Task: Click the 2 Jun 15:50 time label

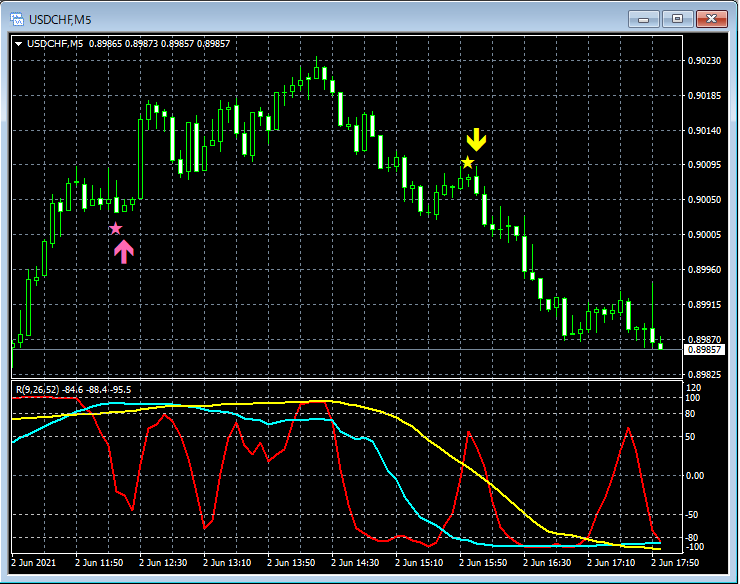Action: click(483, 563)
